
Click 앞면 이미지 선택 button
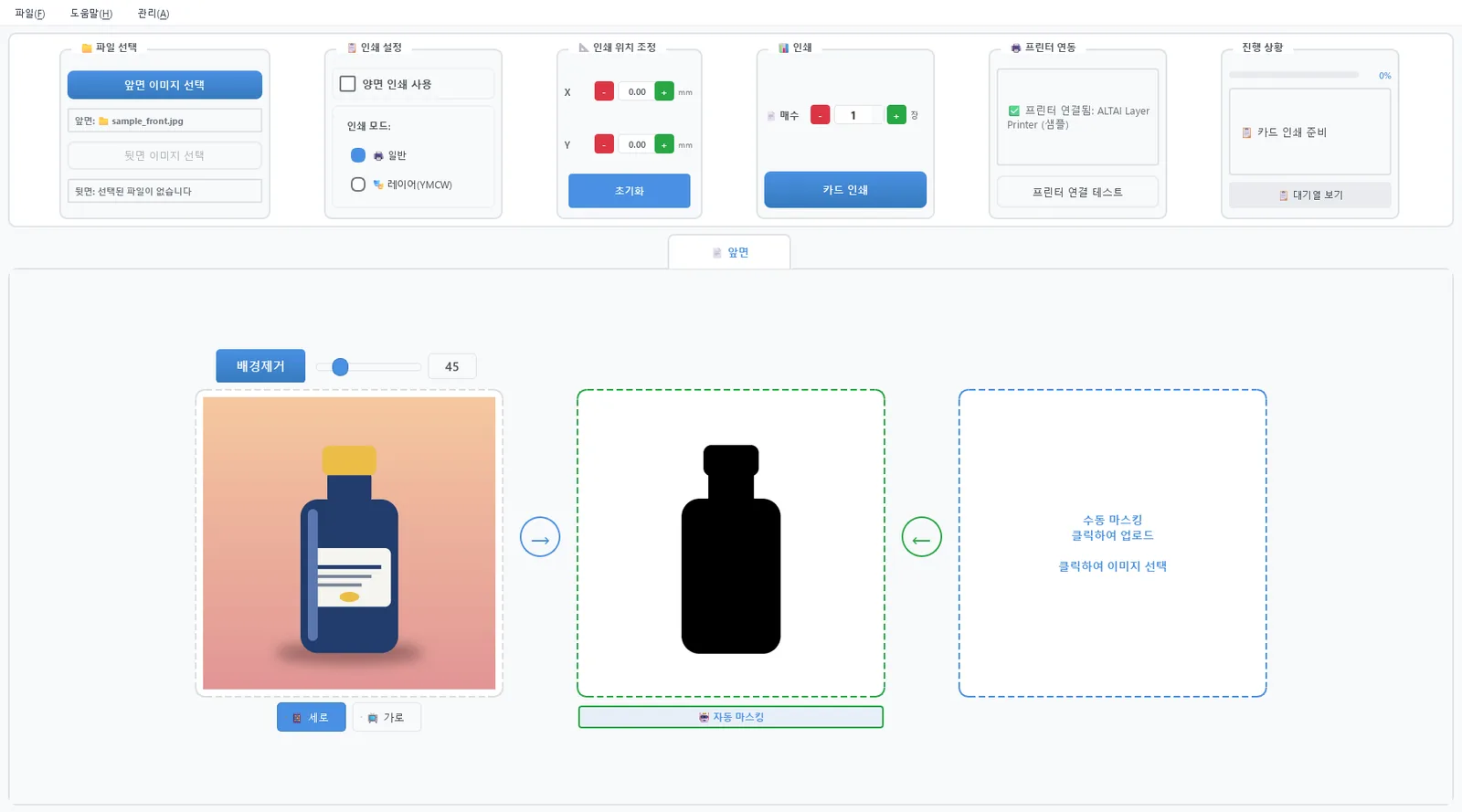pos(164,85)
